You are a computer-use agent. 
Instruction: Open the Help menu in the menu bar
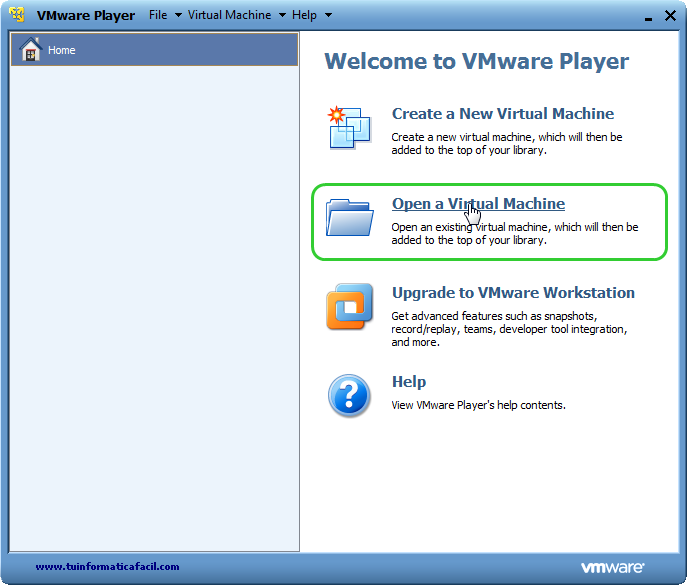tap(304, 15)
